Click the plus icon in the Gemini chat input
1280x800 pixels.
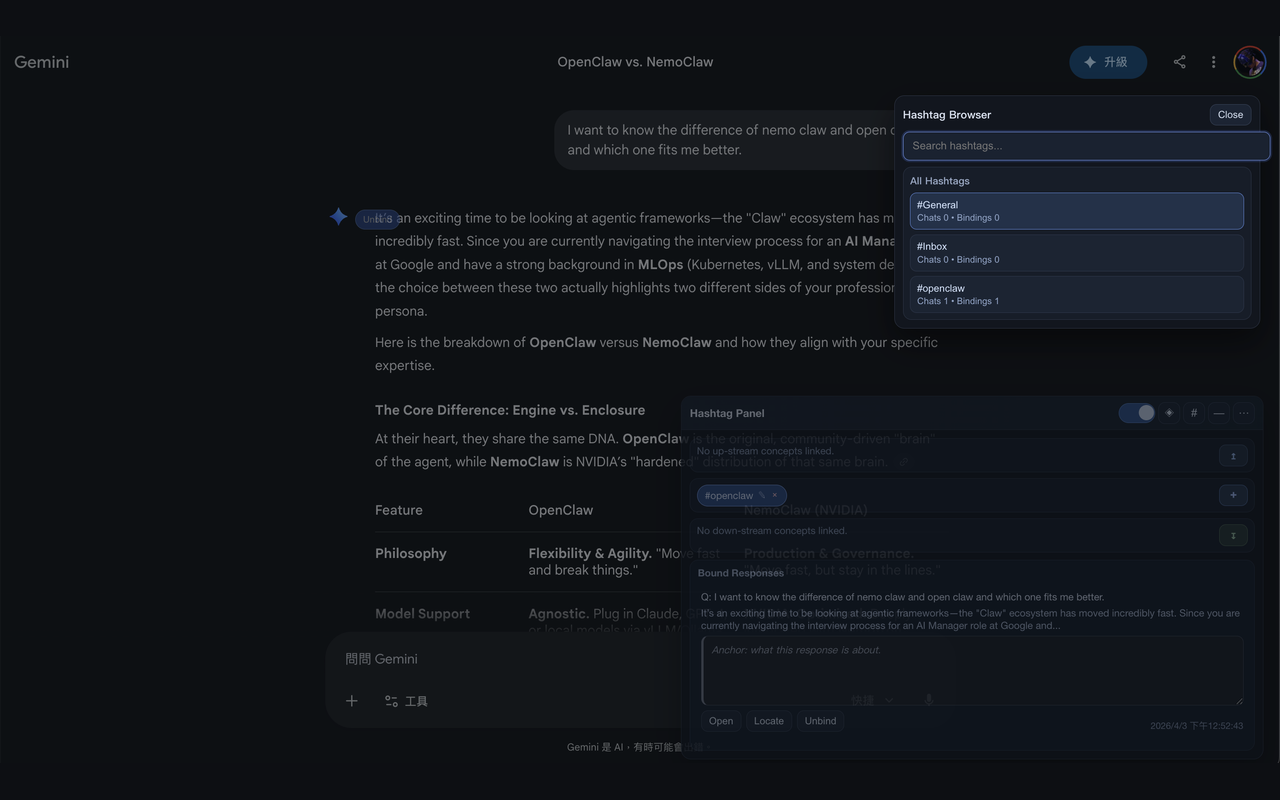click(351, 700)
